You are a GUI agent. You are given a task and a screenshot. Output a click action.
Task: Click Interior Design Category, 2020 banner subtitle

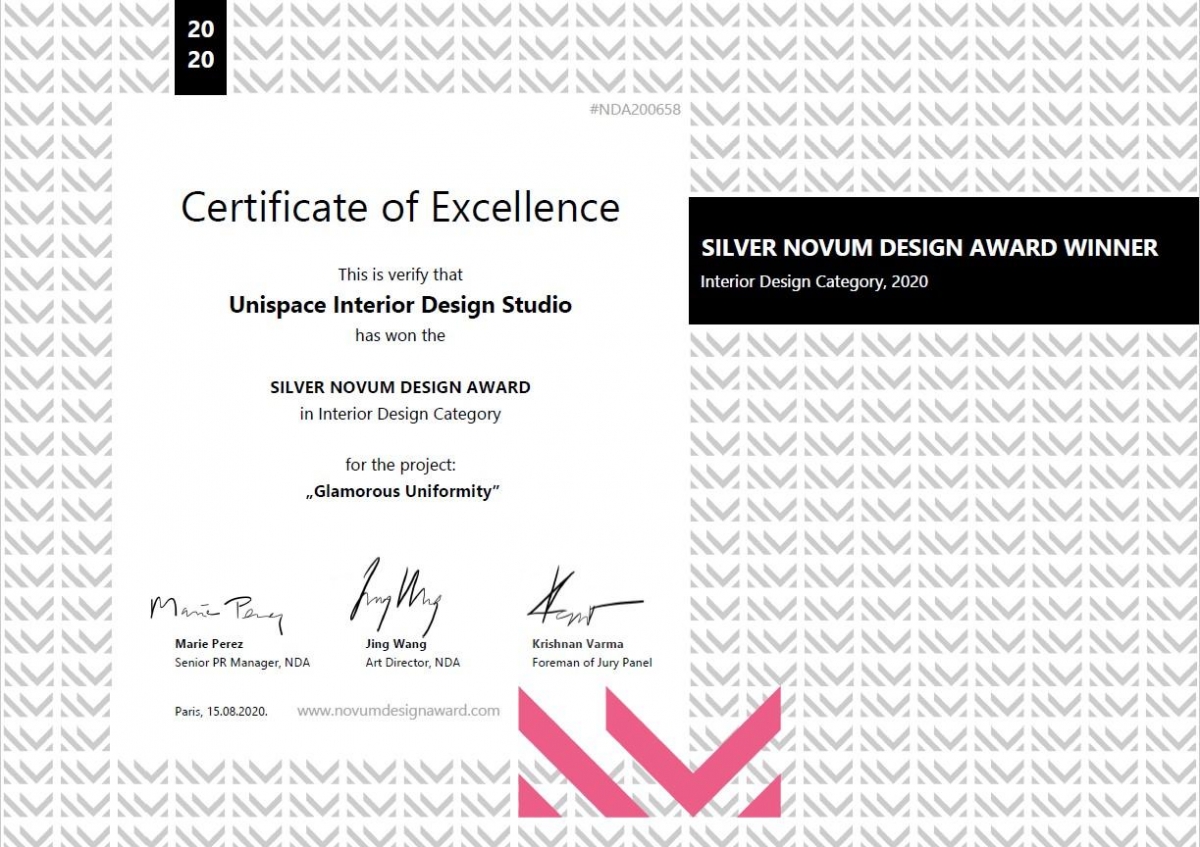click(x=814, y=282)
